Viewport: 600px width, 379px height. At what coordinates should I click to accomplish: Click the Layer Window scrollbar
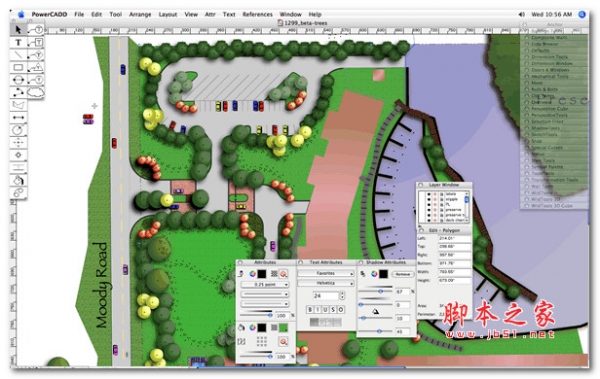(x=467, y=207)
